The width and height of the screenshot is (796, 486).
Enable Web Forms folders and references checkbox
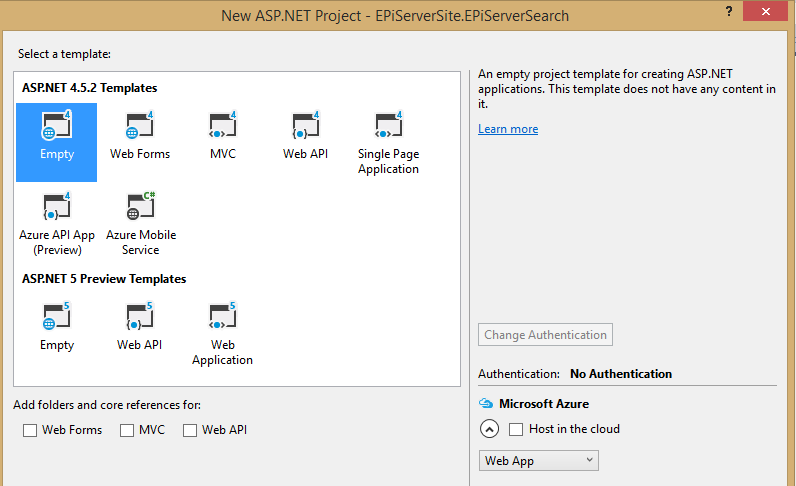pos(30,430)
